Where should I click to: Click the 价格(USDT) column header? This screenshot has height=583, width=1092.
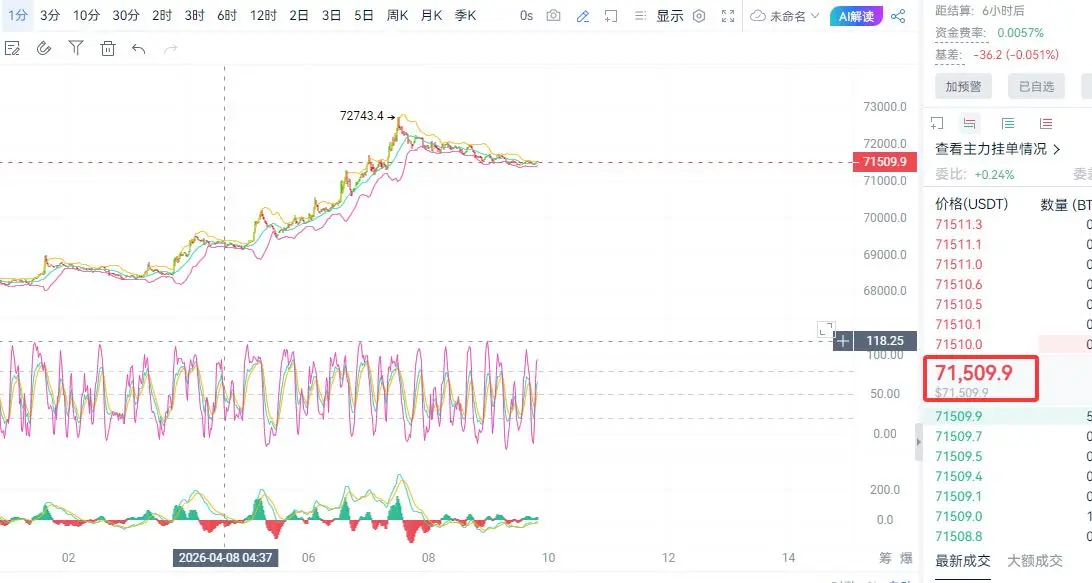pos(972,203)
